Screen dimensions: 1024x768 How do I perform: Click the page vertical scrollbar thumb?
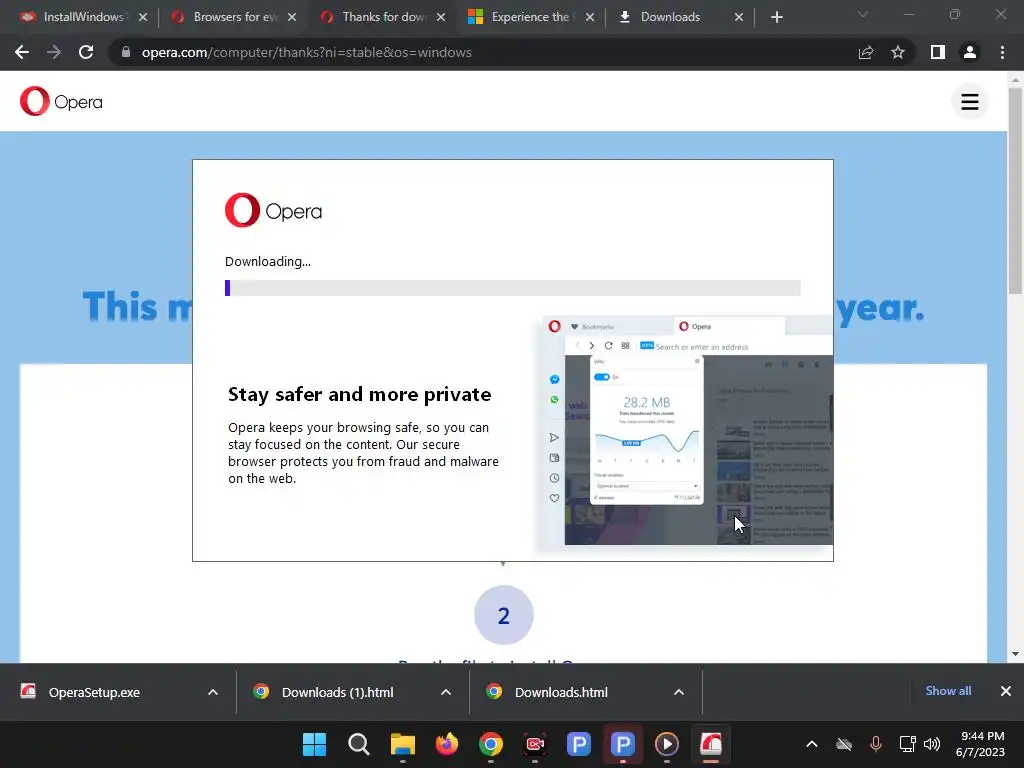coord(1015,191)
